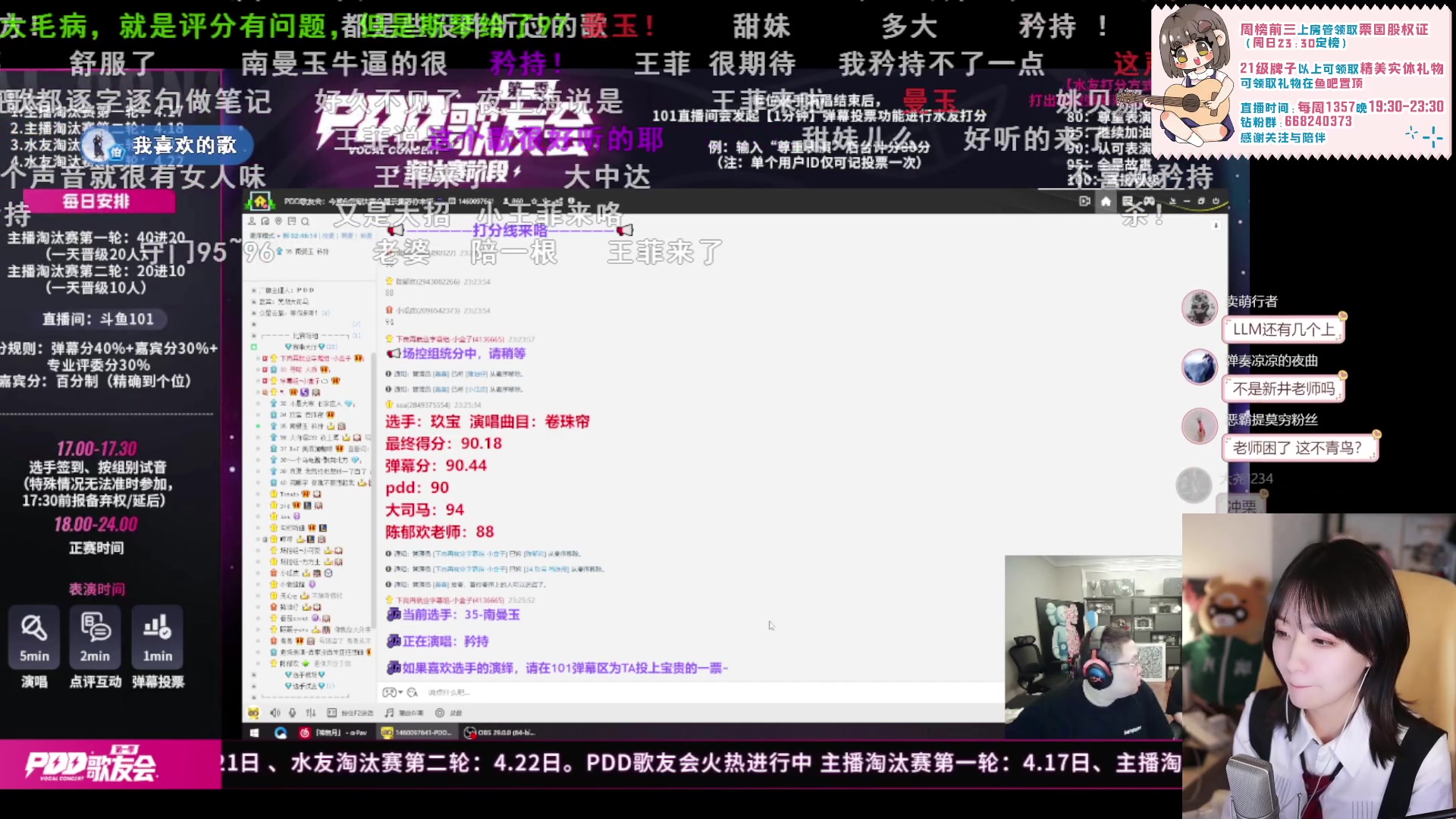The height and width of the screenshot is (819, 1456).
Task: Click the YY home logo icon in title bar
Action: (x=260, y=202)
